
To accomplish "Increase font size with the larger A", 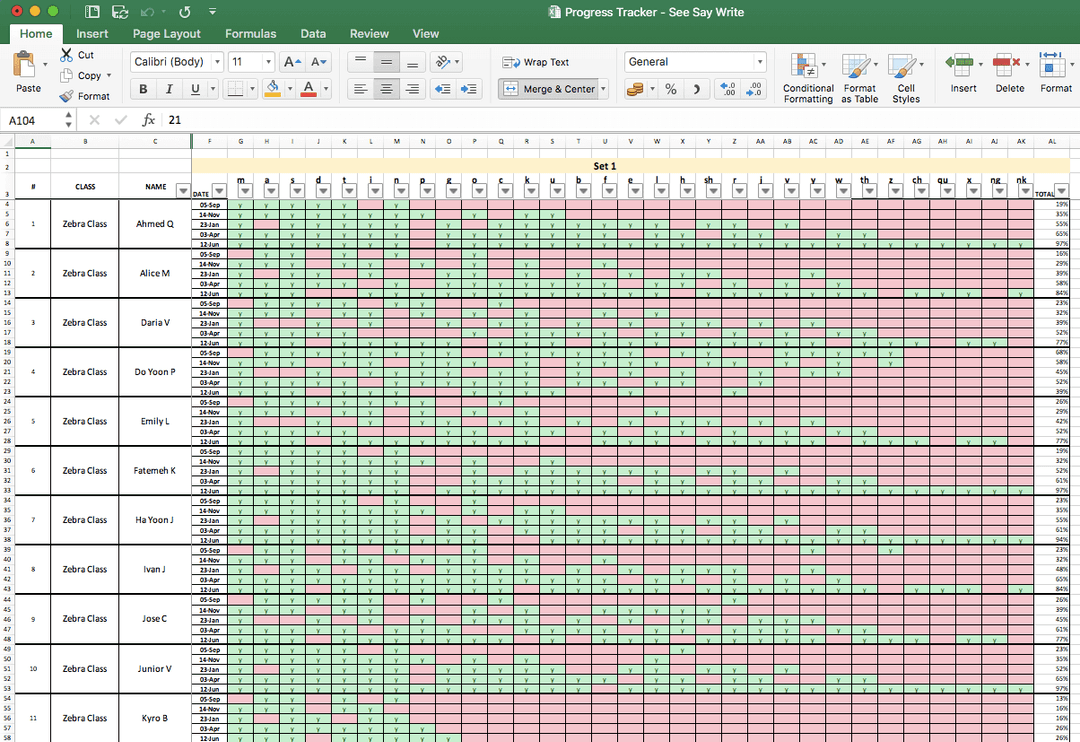I will coord(292,62).
